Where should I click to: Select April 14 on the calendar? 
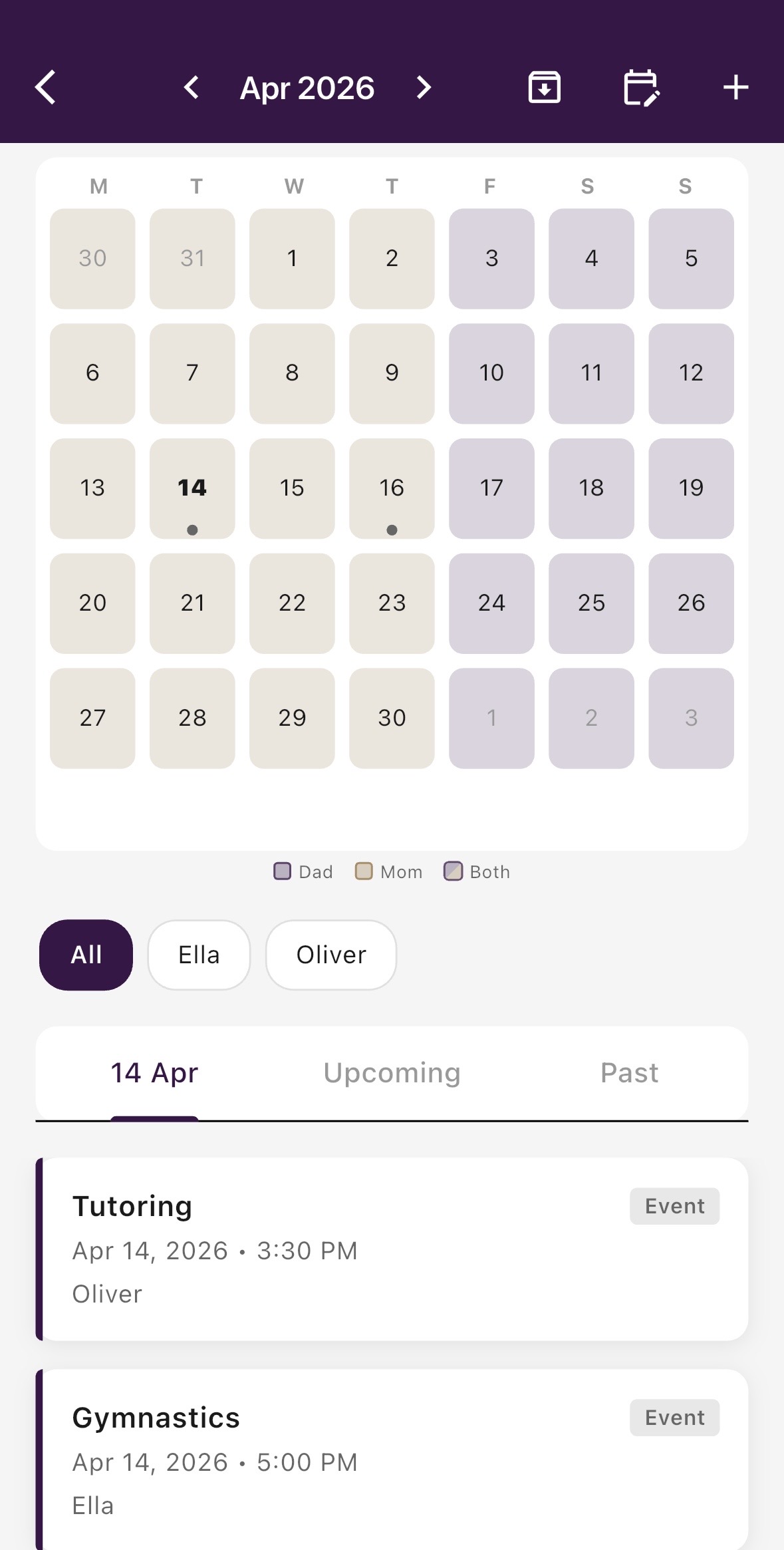[x=192, y=488]
